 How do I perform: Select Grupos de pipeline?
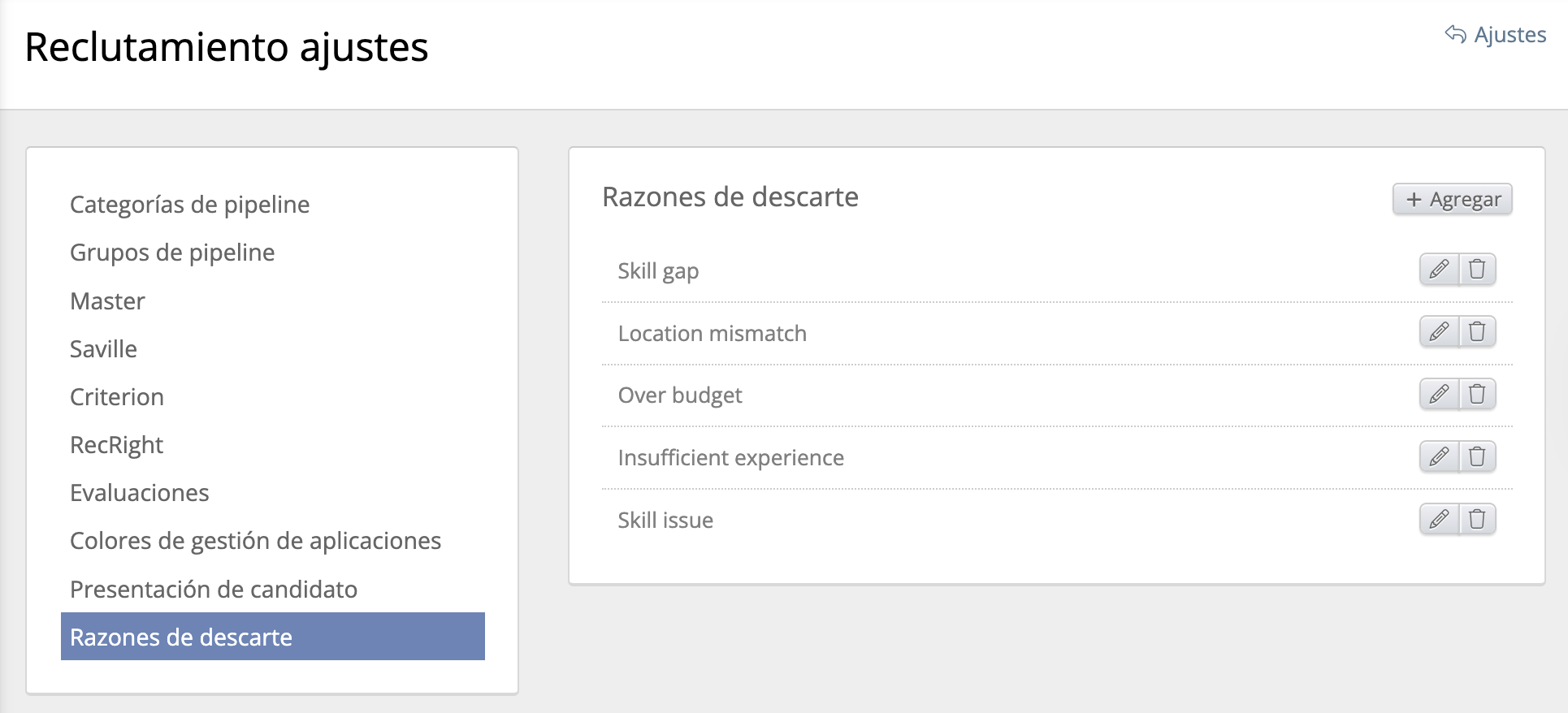(x=172, y=253)
